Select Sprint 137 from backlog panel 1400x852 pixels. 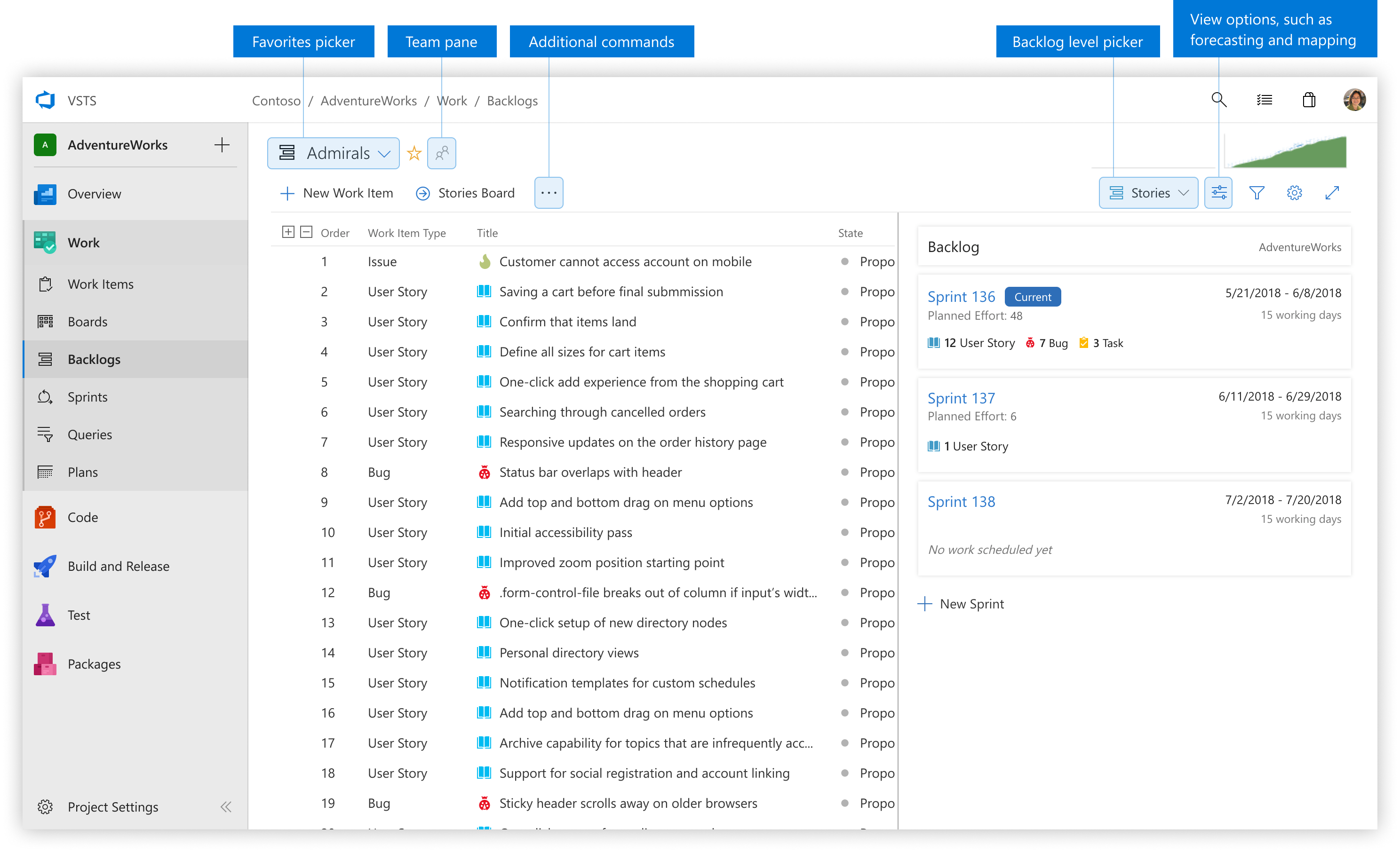[961, 398]
